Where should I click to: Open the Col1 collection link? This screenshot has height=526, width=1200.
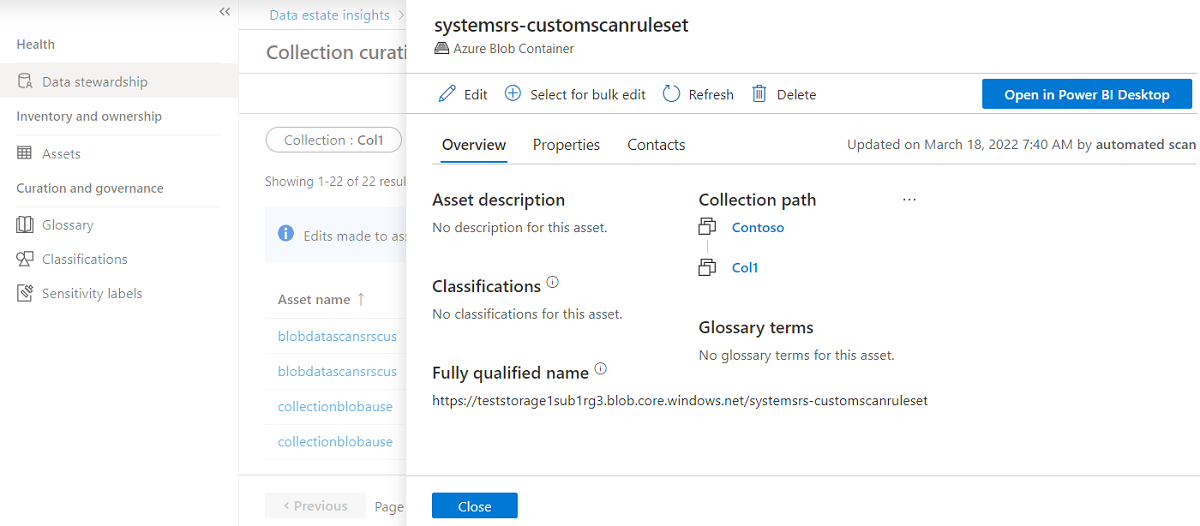745,267
